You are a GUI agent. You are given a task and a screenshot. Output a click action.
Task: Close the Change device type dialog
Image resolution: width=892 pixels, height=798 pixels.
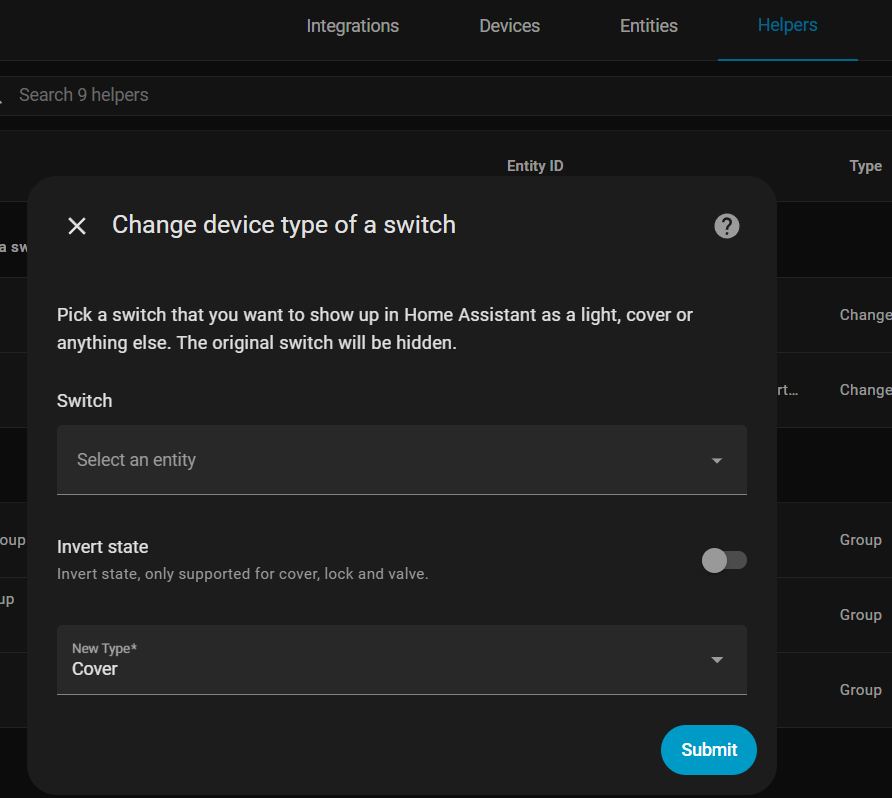(x=77, y=226)
